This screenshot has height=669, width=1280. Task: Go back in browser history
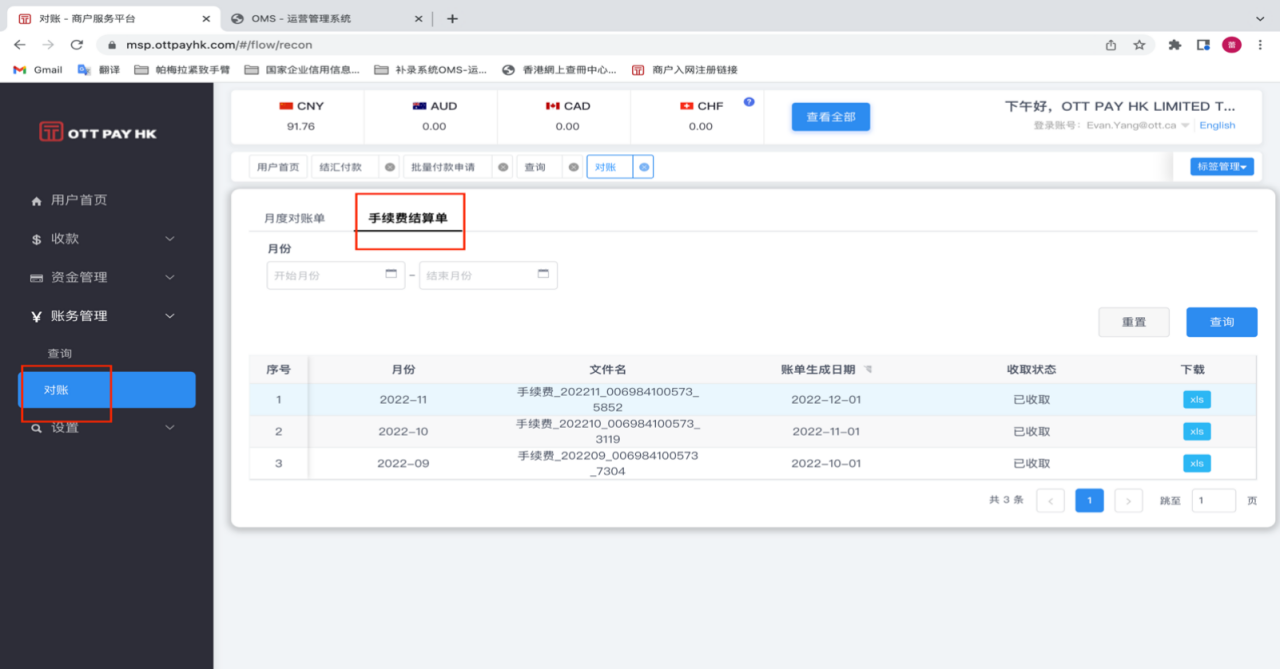pos(20,45)
